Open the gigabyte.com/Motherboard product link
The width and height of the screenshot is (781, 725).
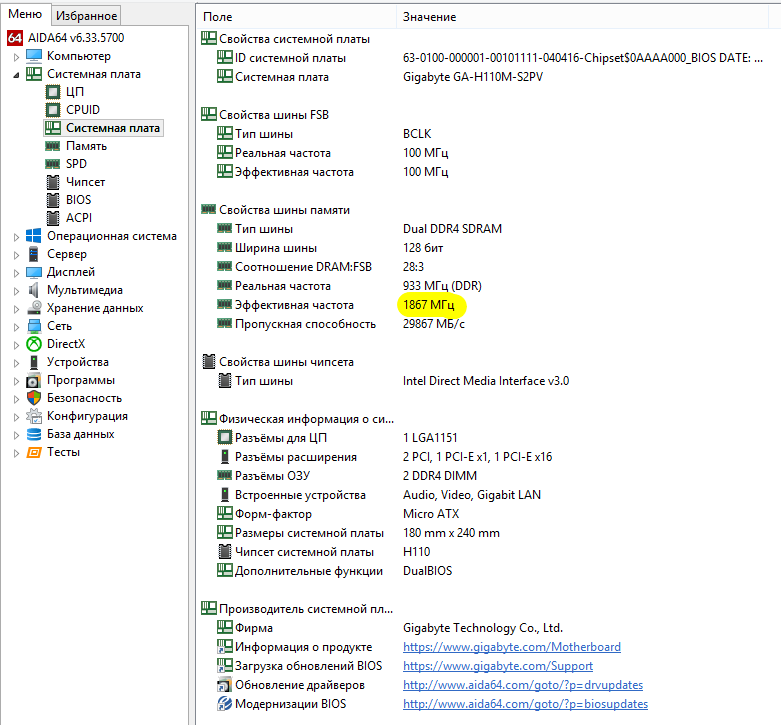point(511,647)
